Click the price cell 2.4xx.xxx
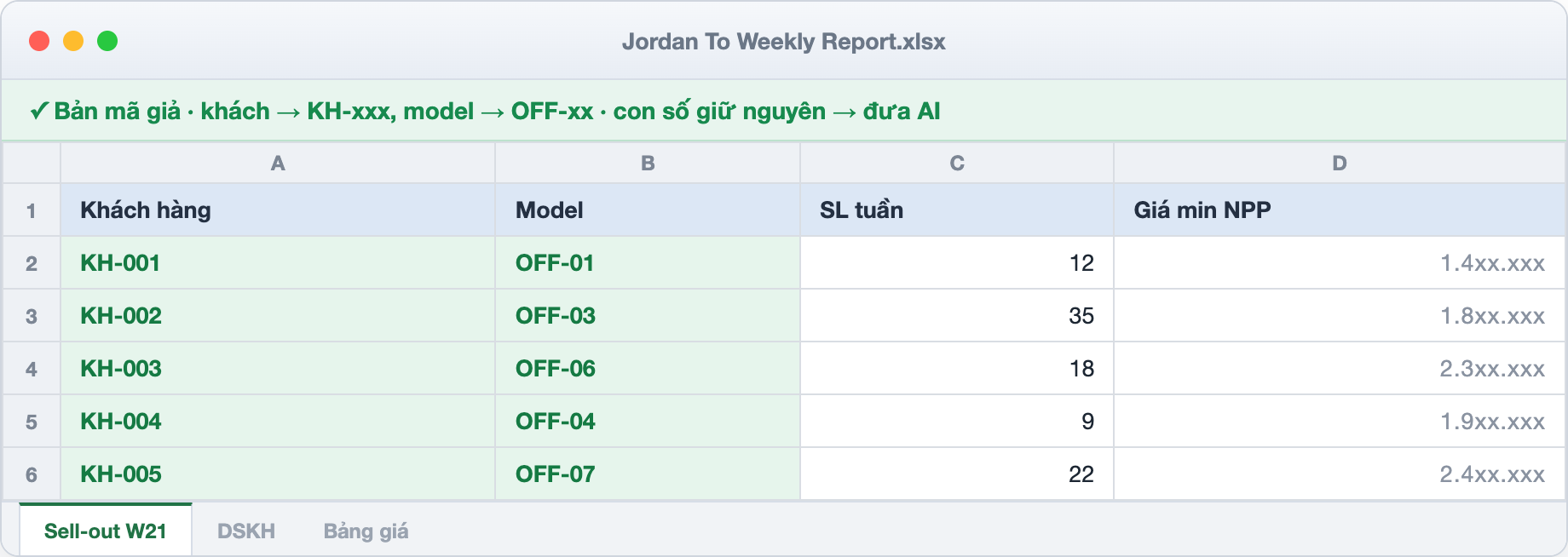 tap(1340, 474)
